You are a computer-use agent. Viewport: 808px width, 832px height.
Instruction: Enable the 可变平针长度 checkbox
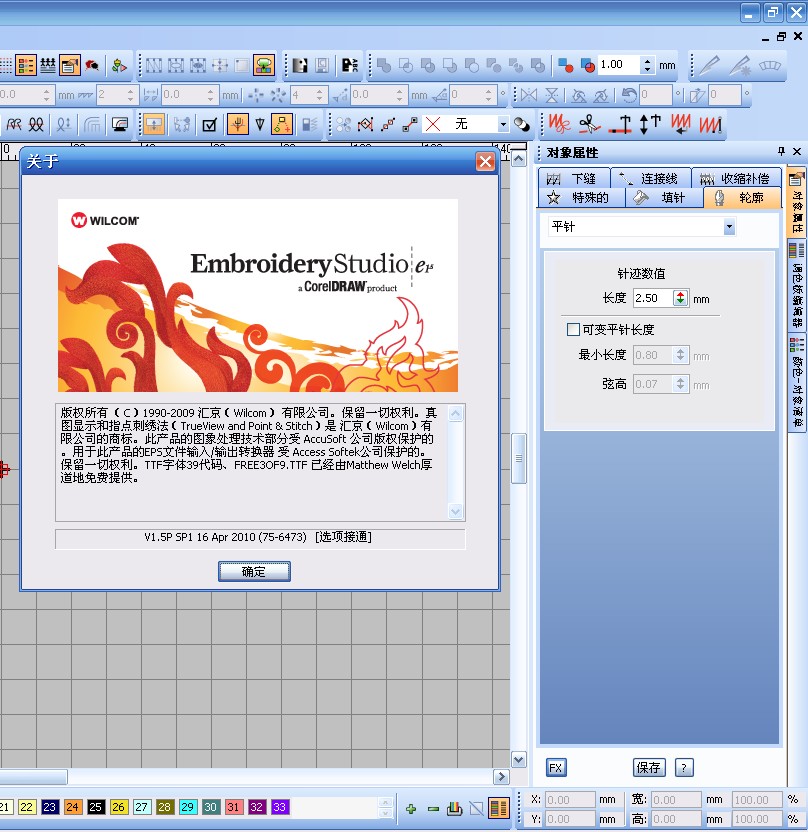[573, 330]
